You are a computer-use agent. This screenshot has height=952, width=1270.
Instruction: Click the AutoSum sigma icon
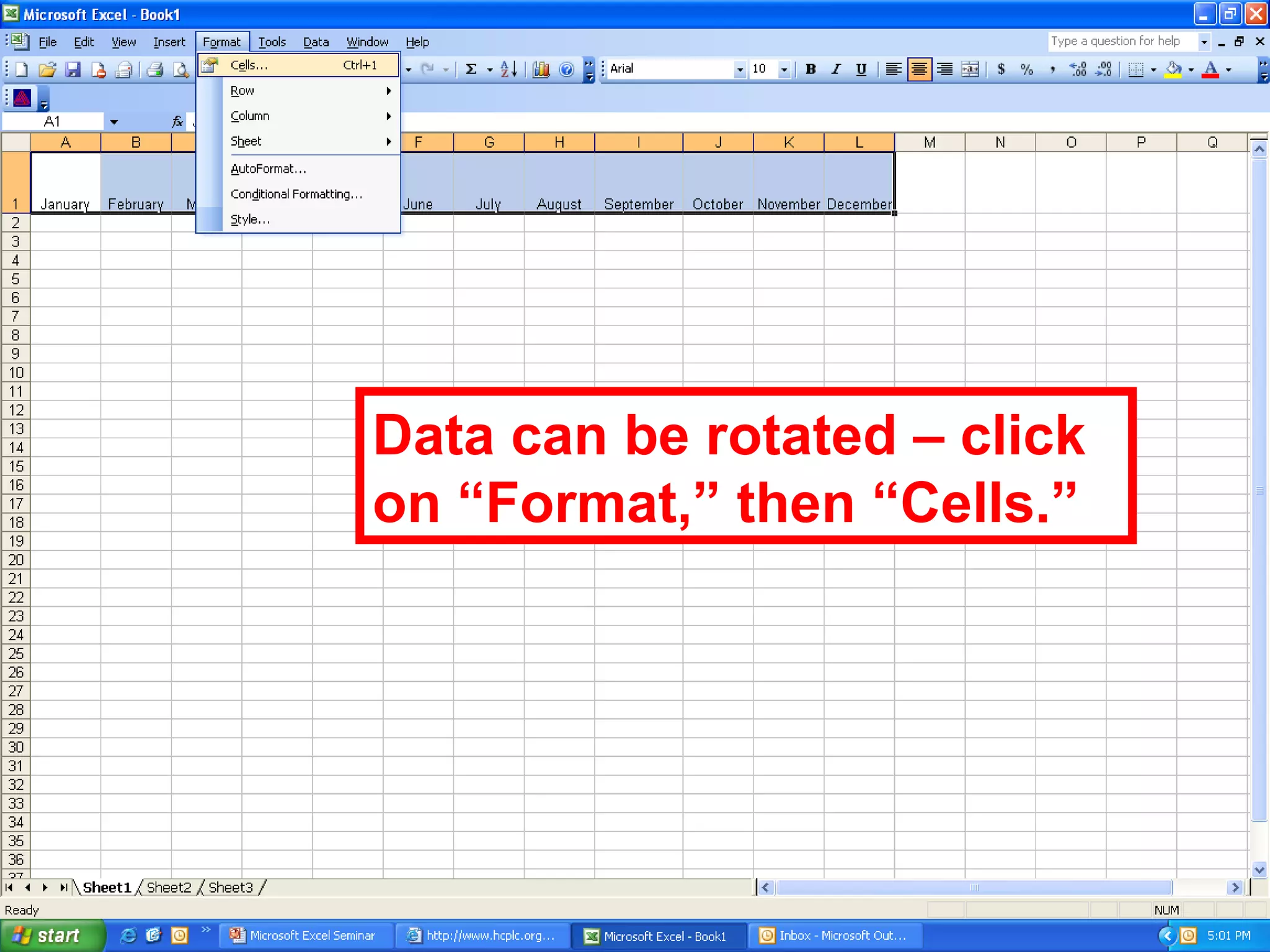click(x=471, y=69)
